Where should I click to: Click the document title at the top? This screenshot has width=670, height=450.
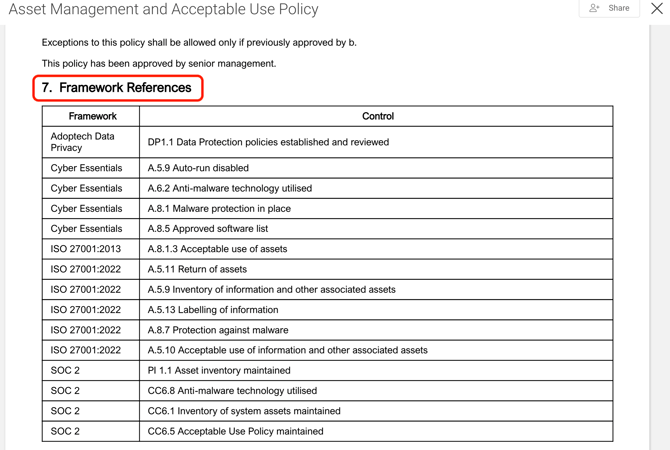[x=163, y=10]
